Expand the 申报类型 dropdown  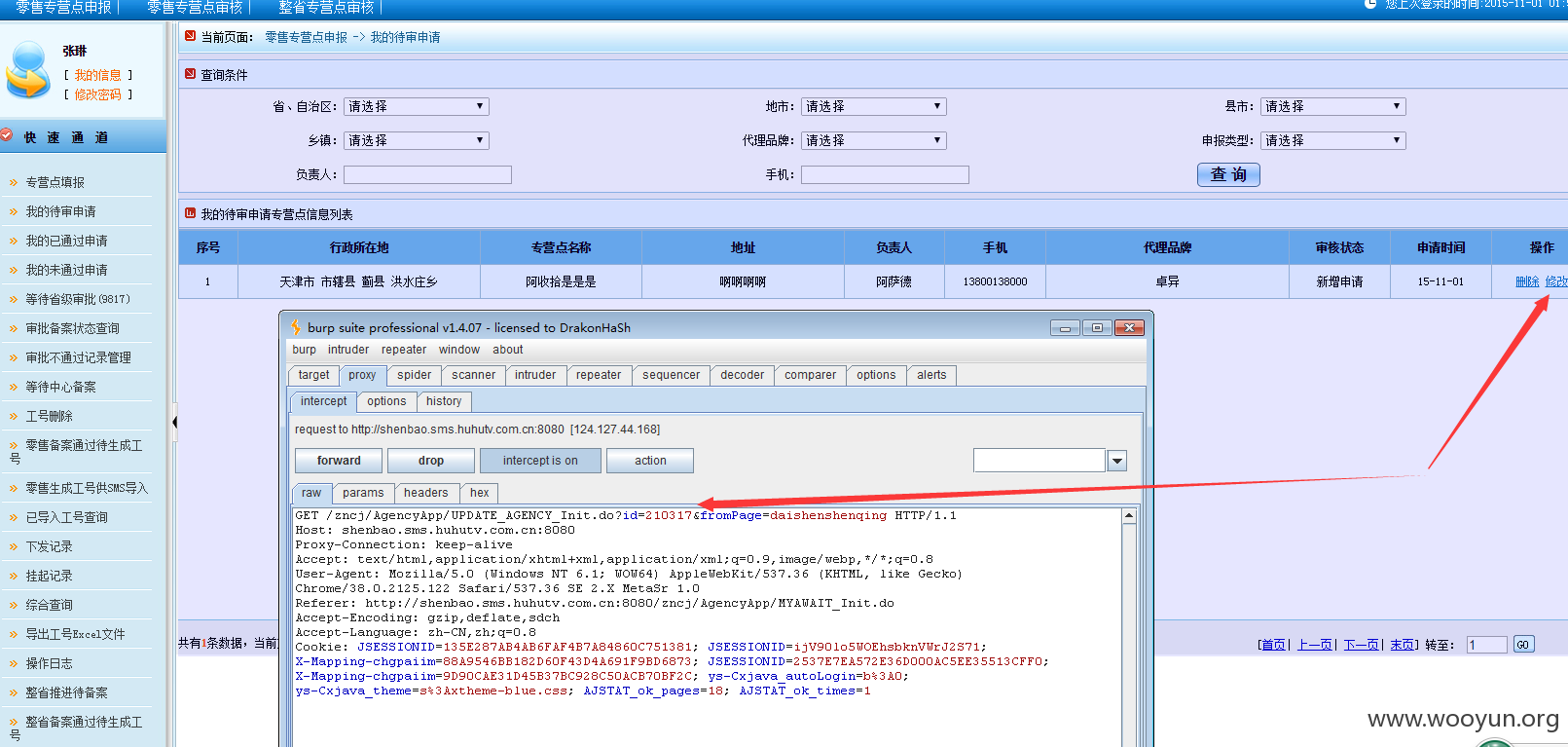click(1332, 140)
